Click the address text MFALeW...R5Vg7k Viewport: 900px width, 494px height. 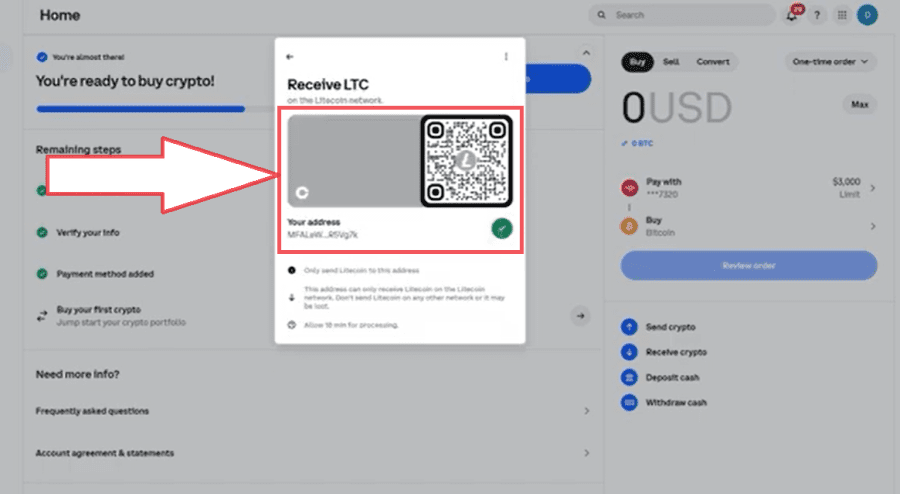[323, 235]
